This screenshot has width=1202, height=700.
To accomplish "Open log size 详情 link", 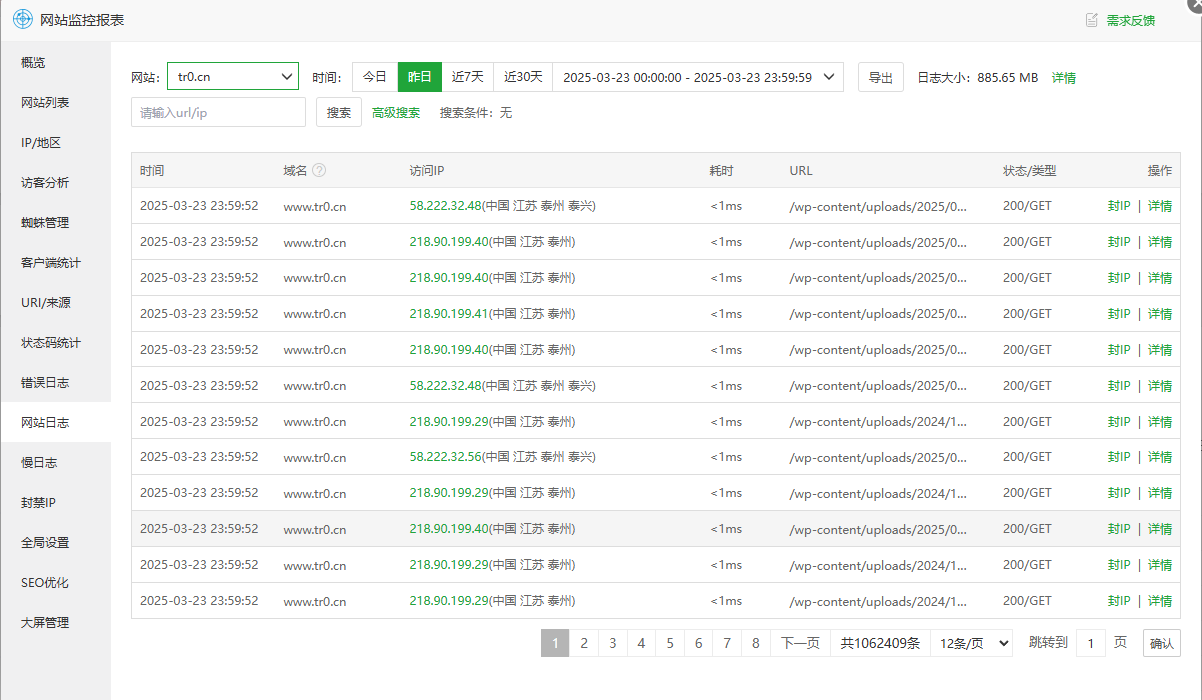I will pyautogui.click(x=1064, y=78).
